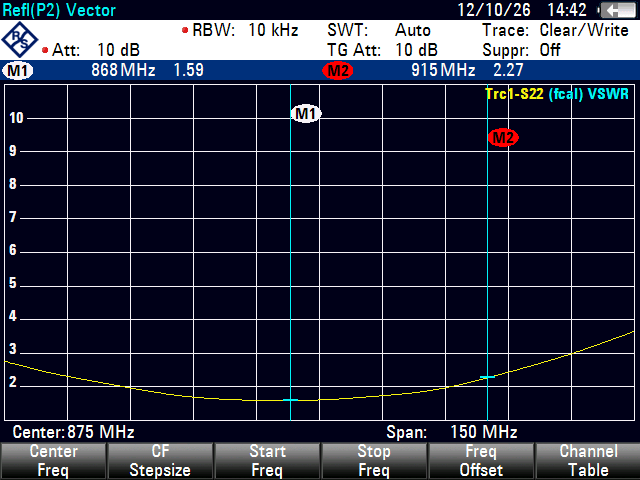Click the SWT value Auto
Image resolution: width=640 pixels, height=480 pixels.
pos(413,30)
